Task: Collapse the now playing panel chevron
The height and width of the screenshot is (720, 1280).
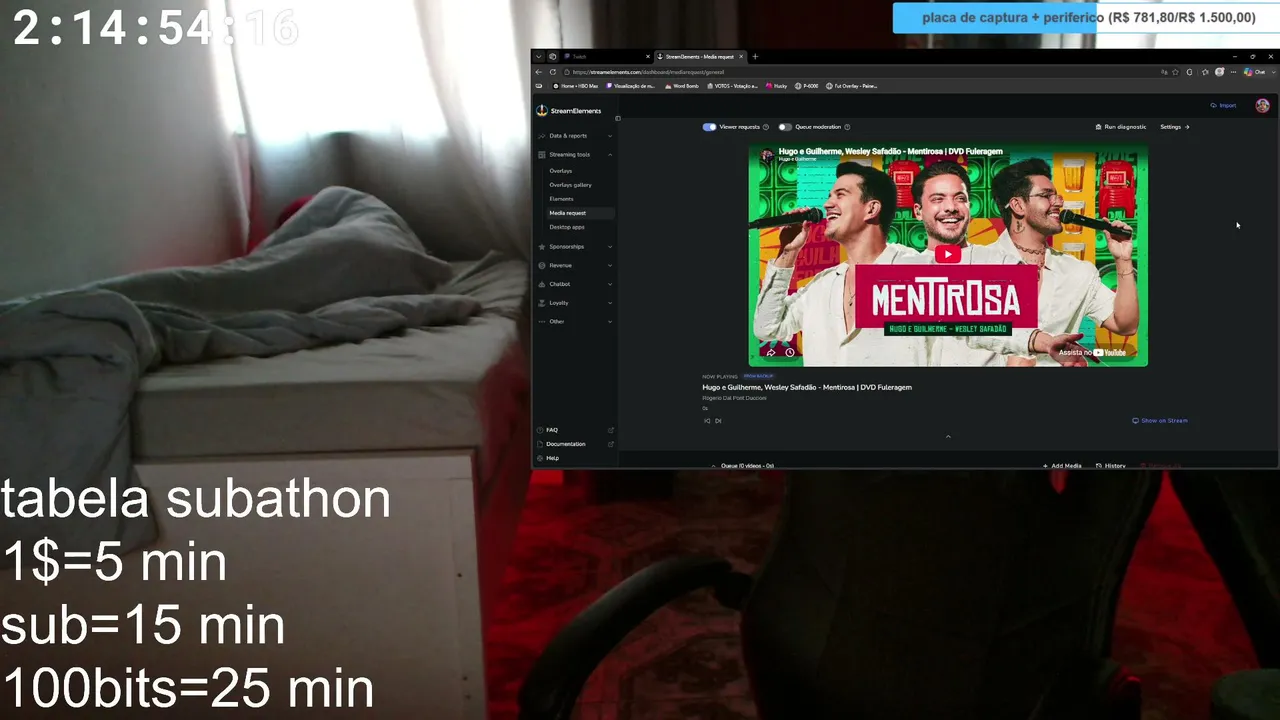Action: point(948,436)
